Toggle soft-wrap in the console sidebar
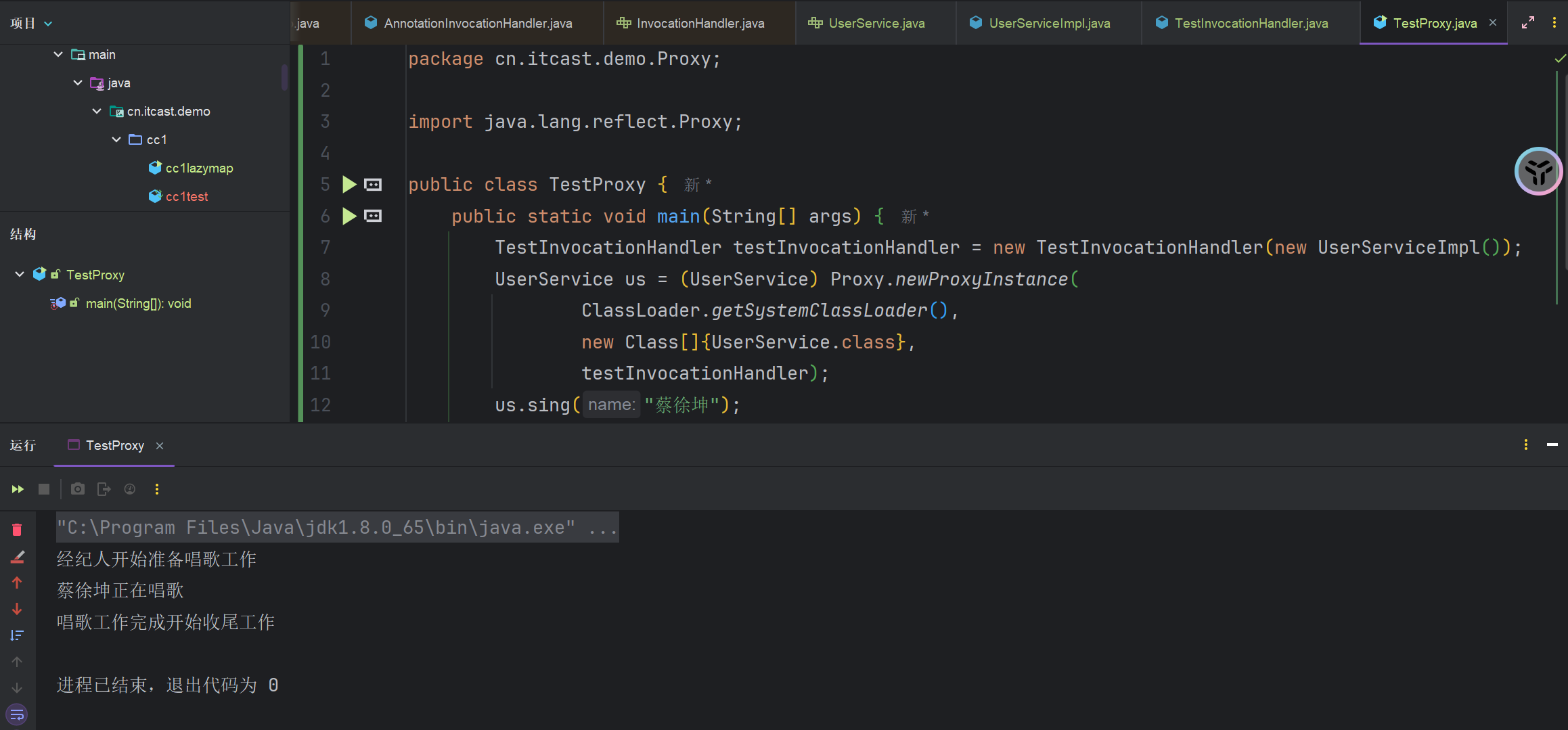 click(18, 714)
